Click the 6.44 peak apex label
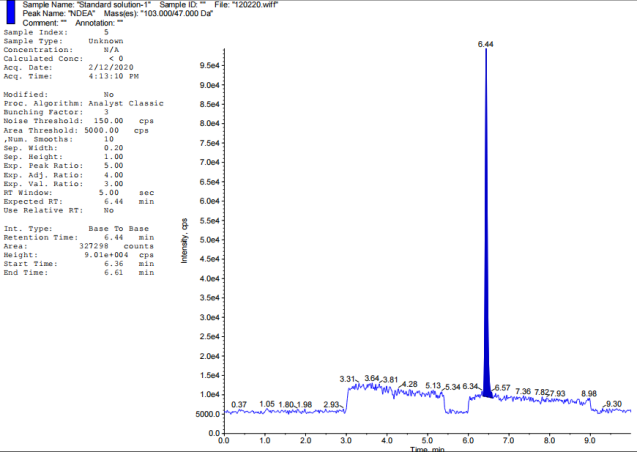637x452 pixels. click(x=486, y=45)
